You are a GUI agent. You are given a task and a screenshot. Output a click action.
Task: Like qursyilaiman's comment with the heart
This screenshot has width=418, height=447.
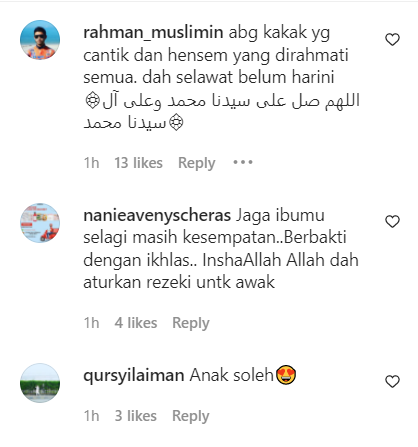(392, 382)
